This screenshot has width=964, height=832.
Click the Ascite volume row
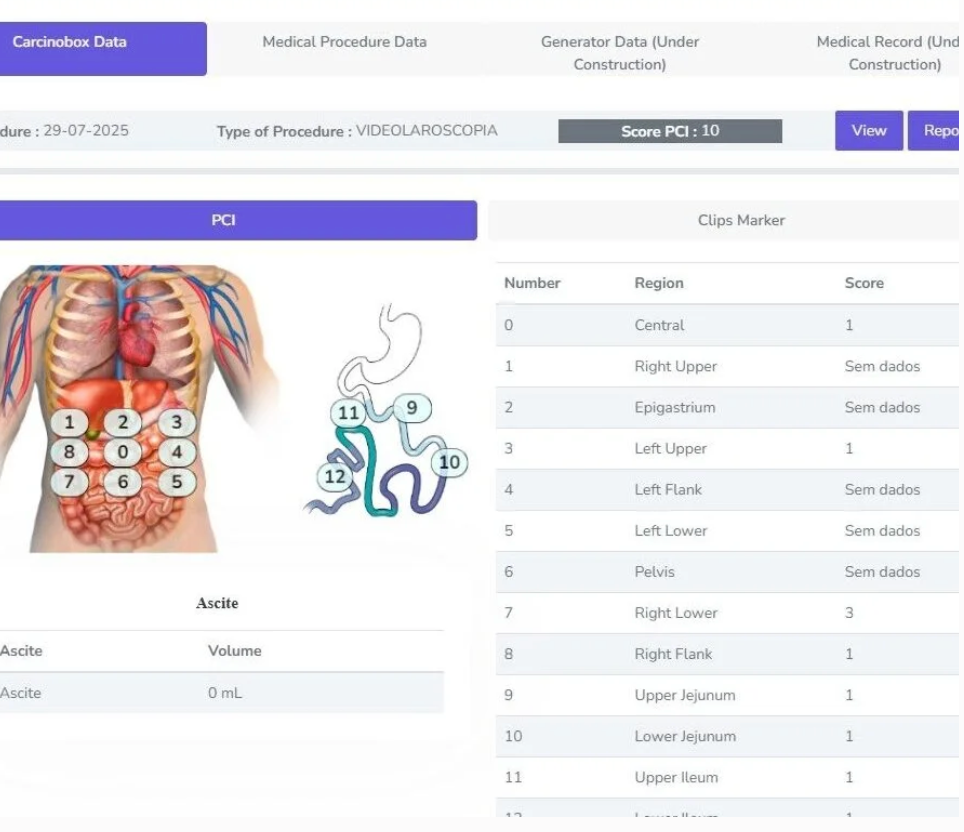[222, 693]
